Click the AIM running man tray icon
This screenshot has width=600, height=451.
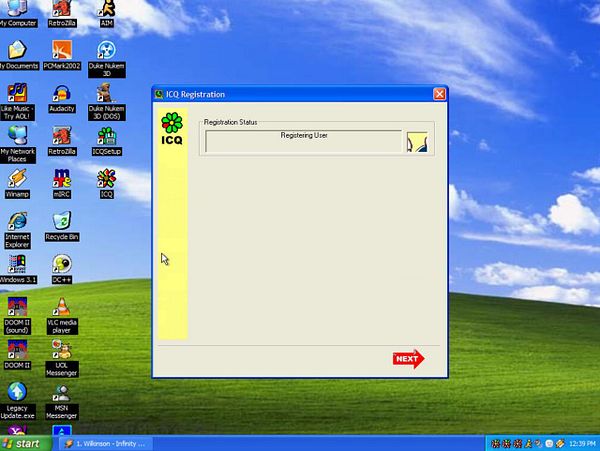(x=528, y=444)
